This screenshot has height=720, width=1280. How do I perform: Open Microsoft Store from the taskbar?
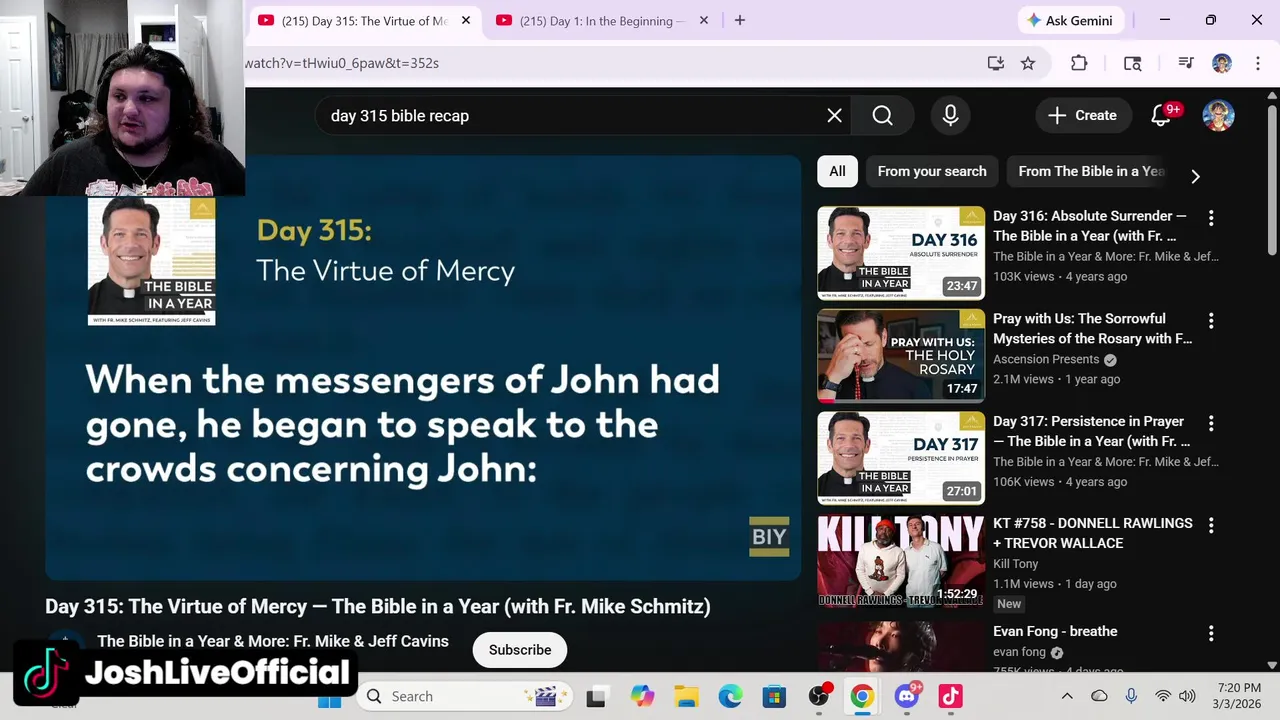(774, 697)
